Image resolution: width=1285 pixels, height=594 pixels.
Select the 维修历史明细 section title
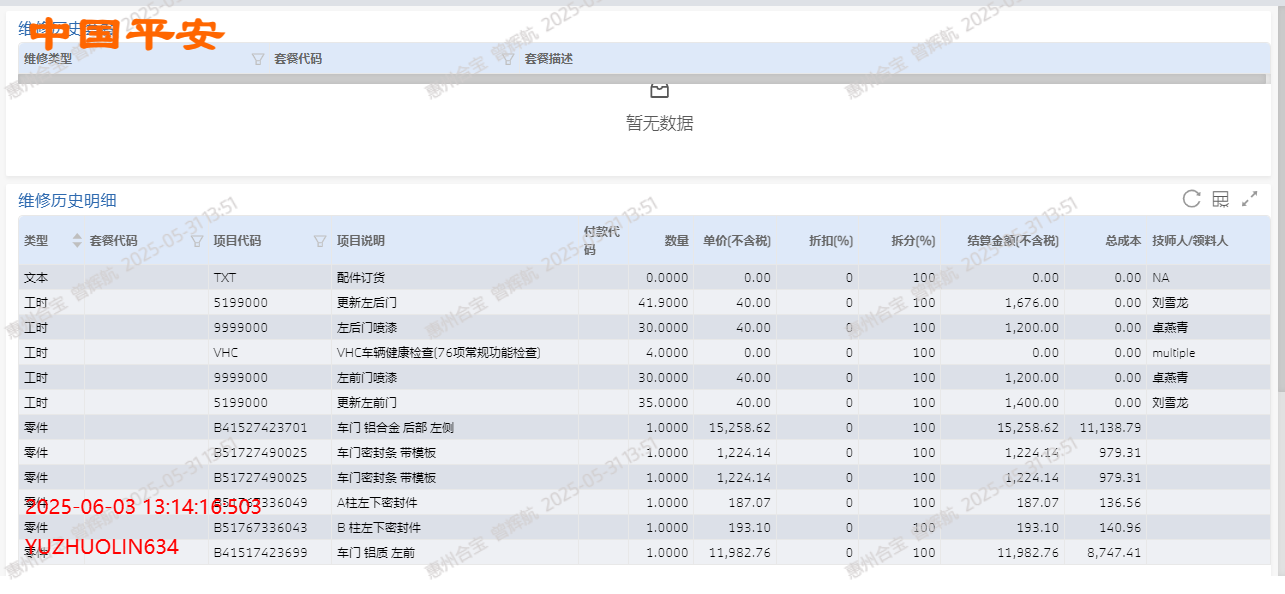point(67,201)
